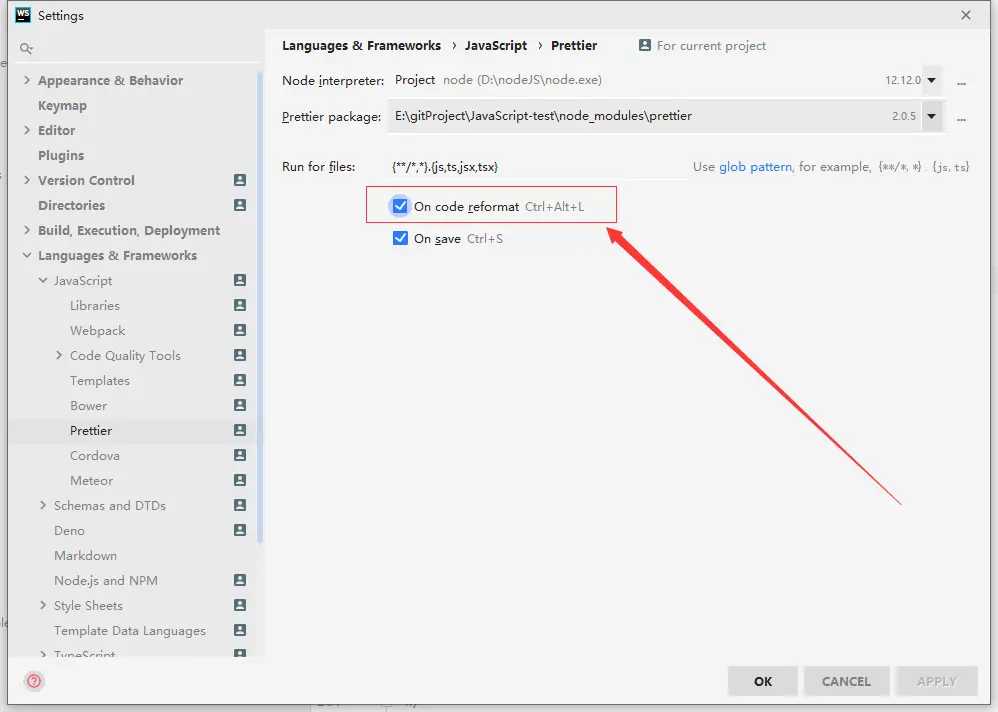The image size is (998, 712).
Task: Click the project-level icon beside Style Sheets
Action: click(240, 605)
